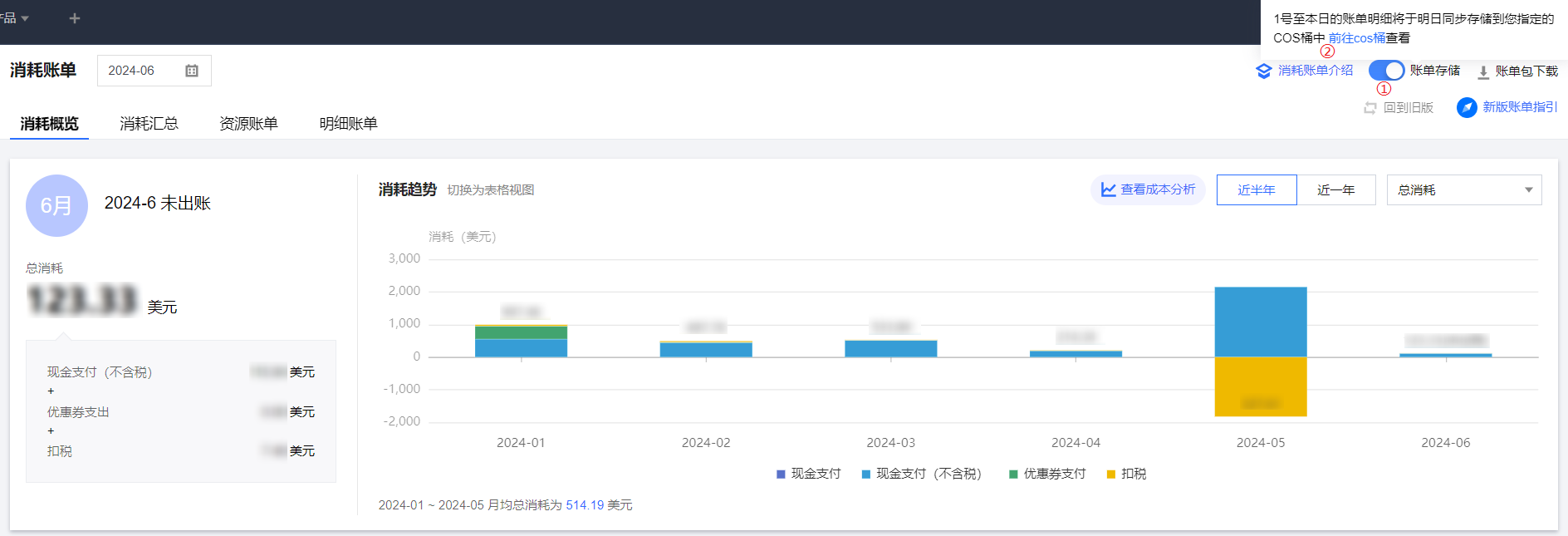This screenshot has width=1568, height=536.
Task: Open the 明细账单 tab
Action: click(348, 124)
